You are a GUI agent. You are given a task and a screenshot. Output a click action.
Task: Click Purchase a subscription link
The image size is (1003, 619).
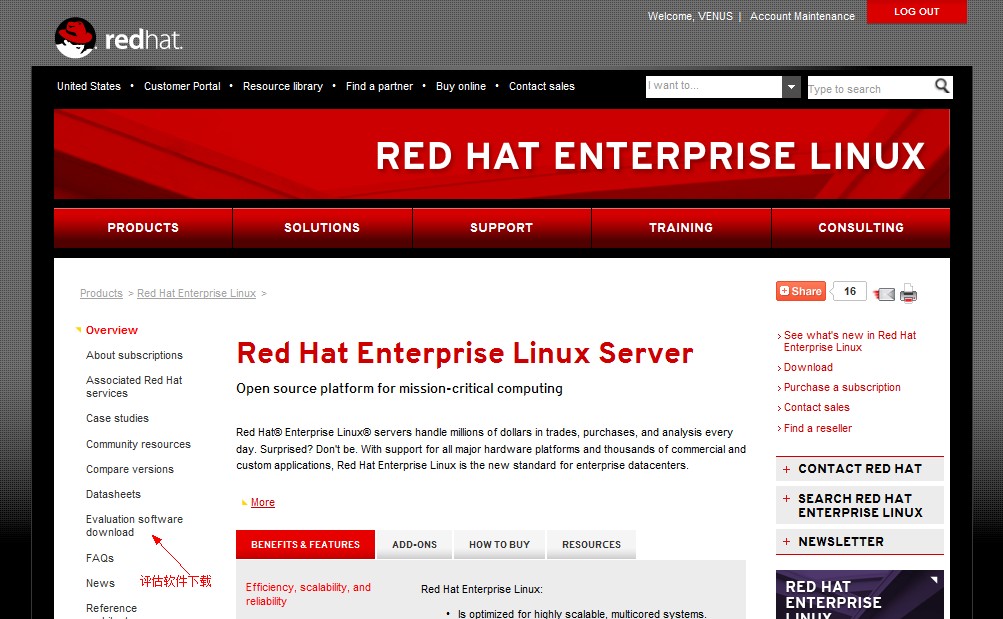coord(842,387)
